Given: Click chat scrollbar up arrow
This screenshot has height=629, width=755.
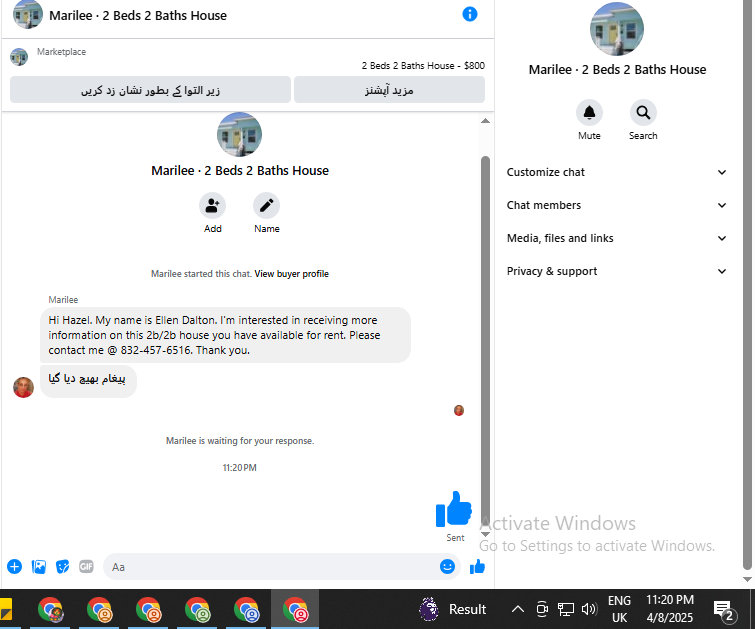Looking at the screenshot, I should coord(485,121).
